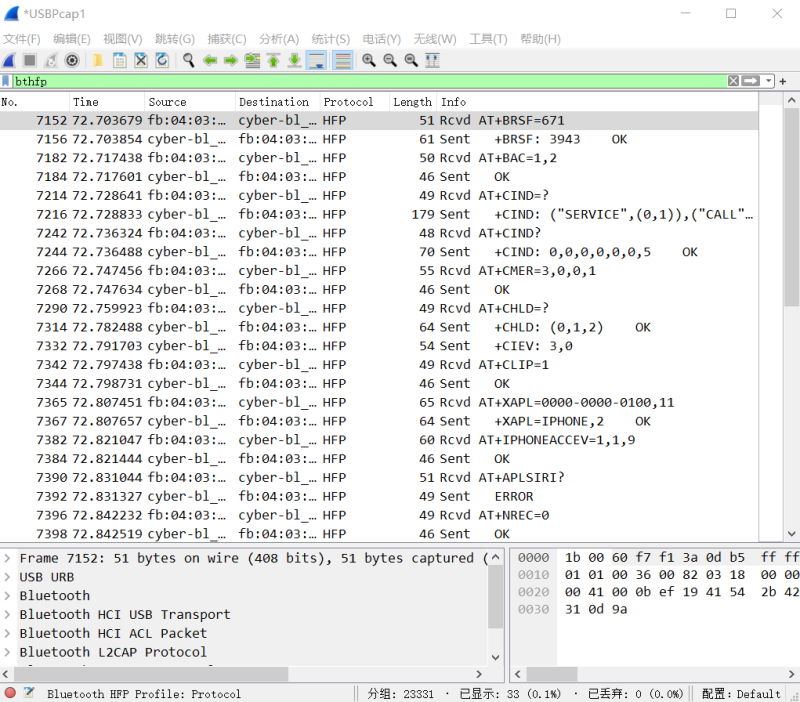Open capture options gear icon
The image size is (800, 702).
pyautogui.click(x=72, y=60)
